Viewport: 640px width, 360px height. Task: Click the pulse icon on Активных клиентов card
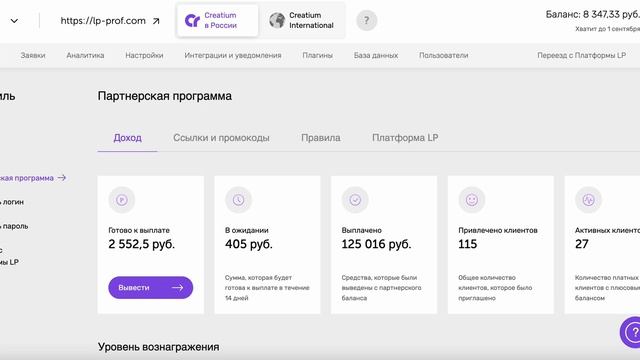pyautogui.click(x=588, y=200)
